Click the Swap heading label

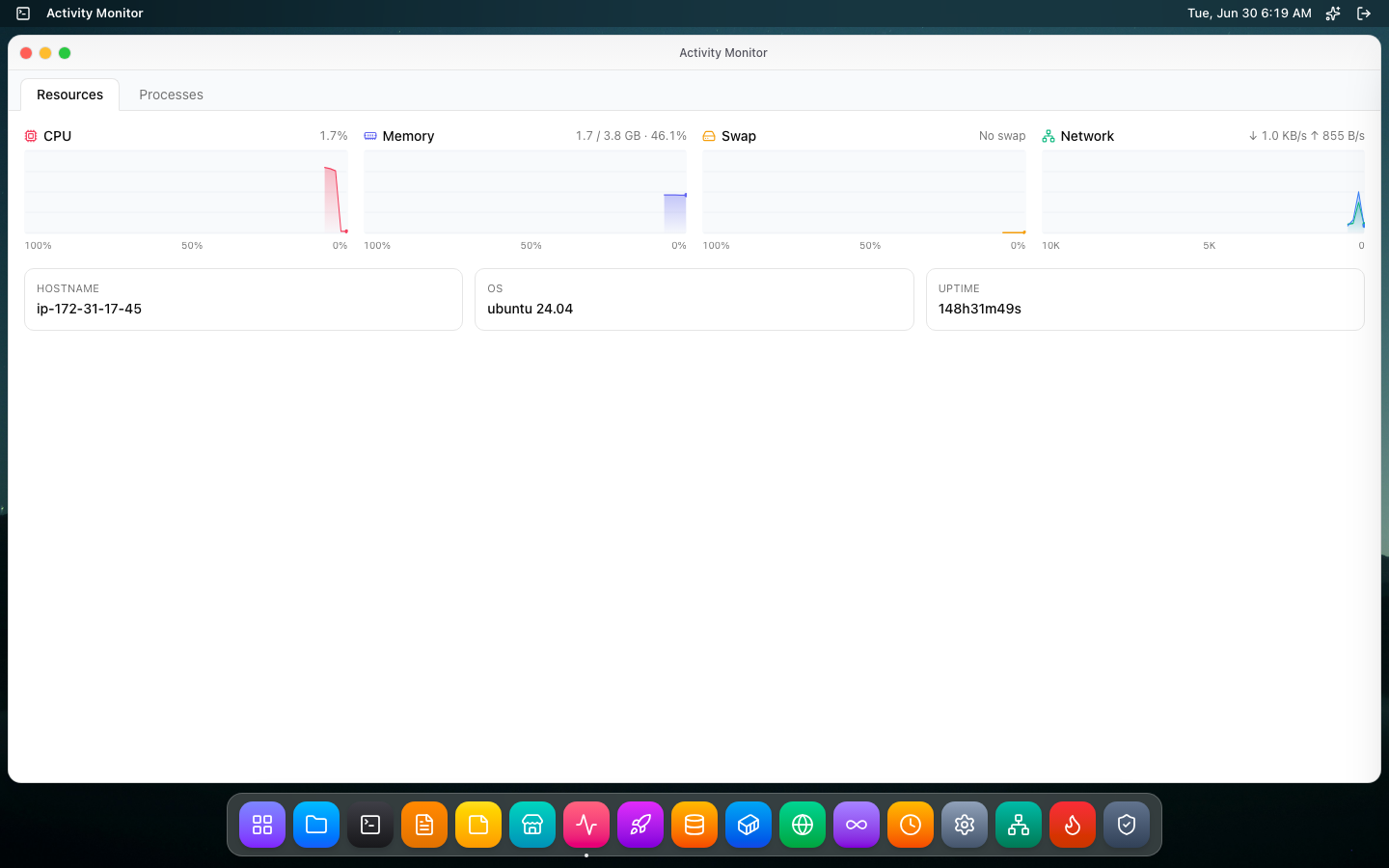[739, 136]
